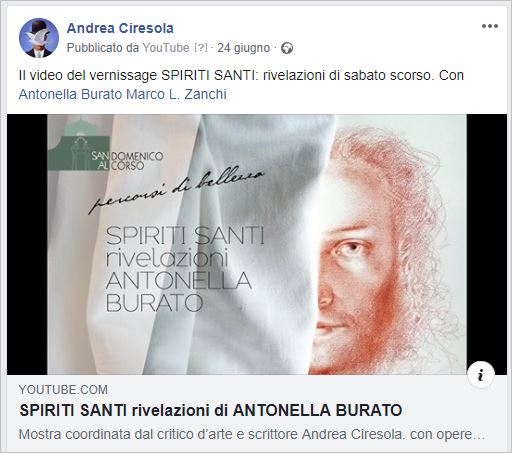Click the round info icon on video
The height and width of the screenshot is (453, 512).
(480, 375)
